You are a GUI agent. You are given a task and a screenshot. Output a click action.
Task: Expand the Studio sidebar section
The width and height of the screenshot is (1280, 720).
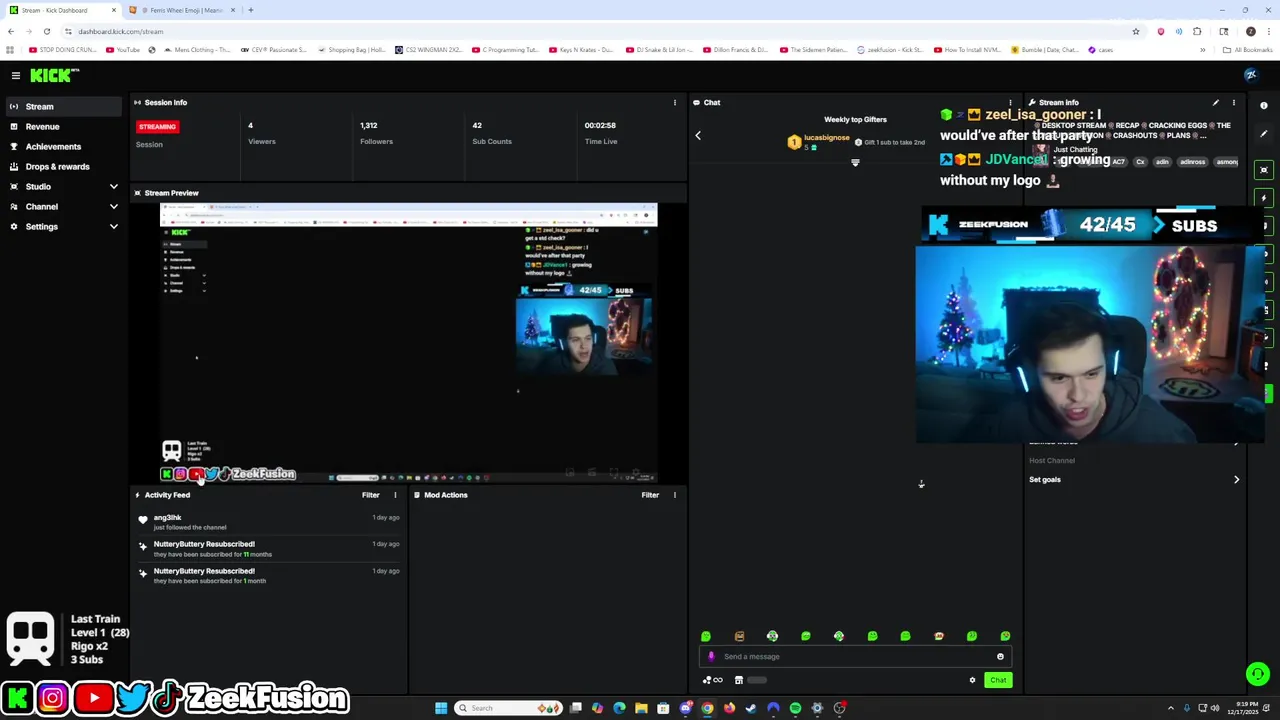pos(64,186)
